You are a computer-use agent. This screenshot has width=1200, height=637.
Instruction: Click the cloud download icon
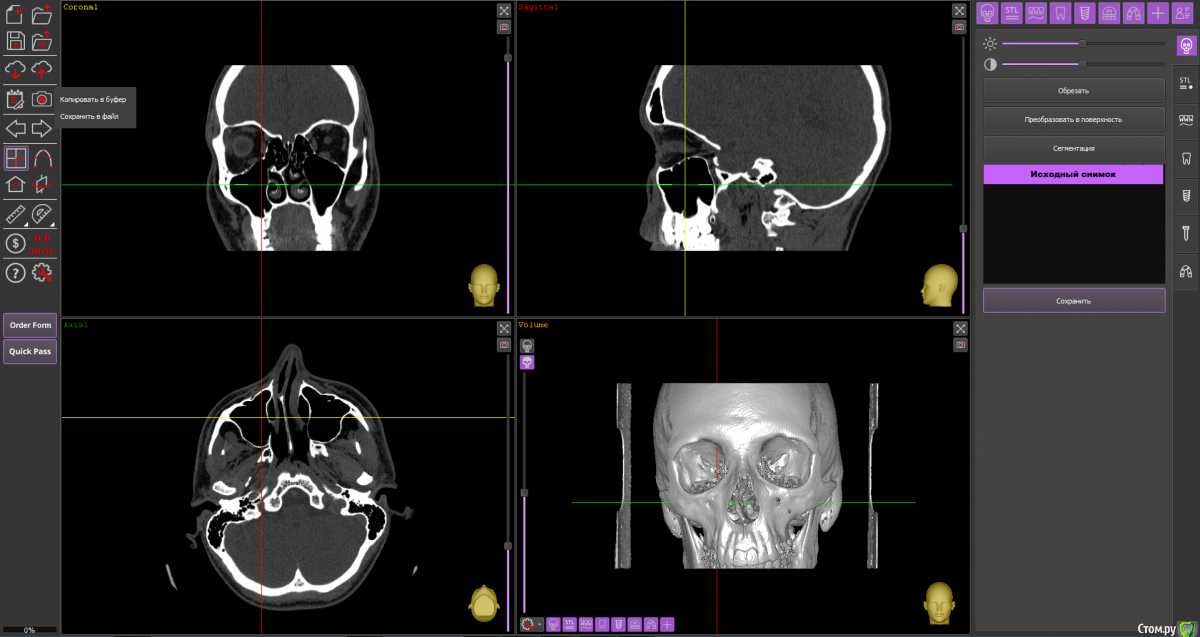pyautogui.click(x=15, y=69)
